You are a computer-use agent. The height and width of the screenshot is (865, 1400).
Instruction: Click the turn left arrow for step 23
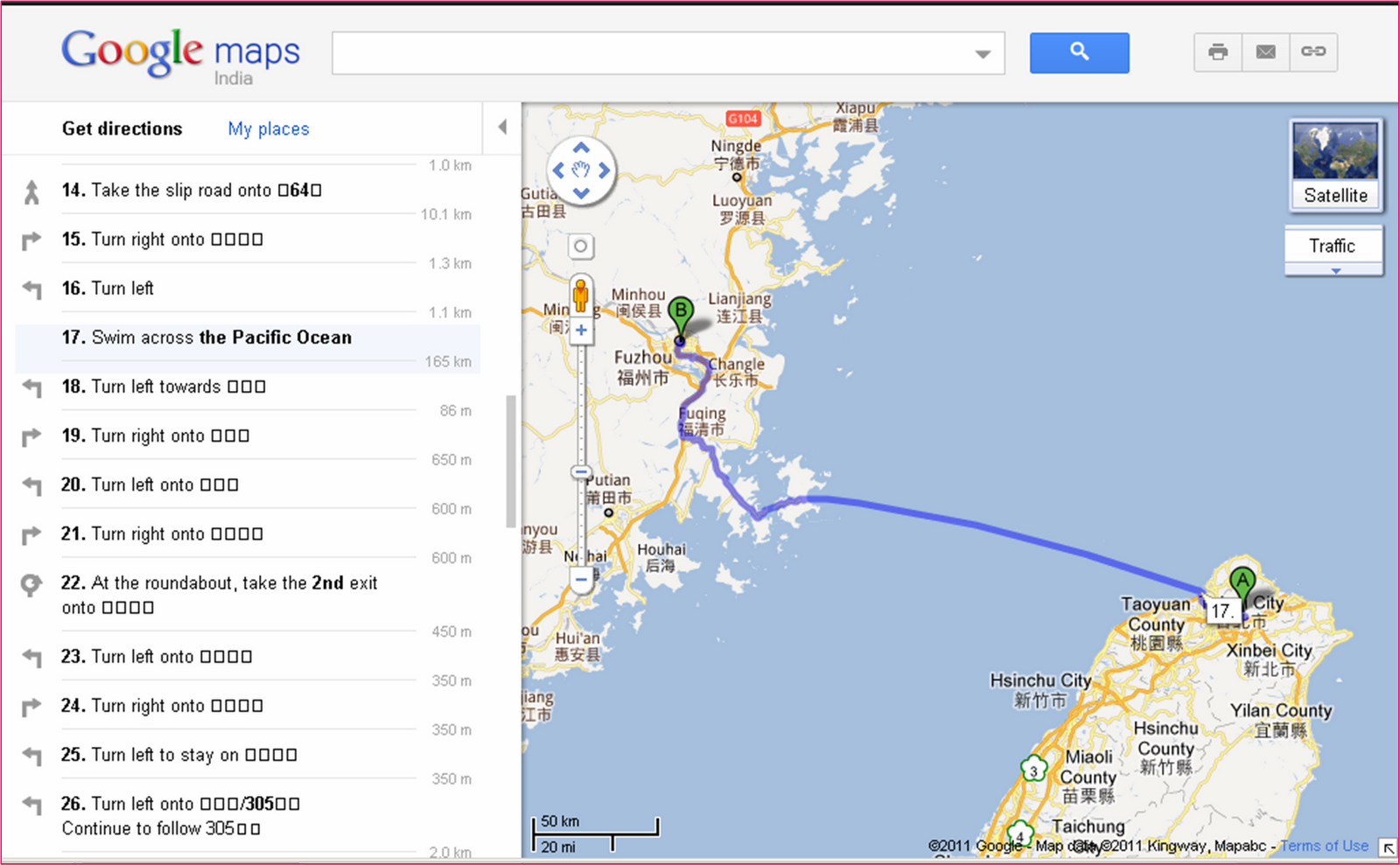click(x=31, y=657)
